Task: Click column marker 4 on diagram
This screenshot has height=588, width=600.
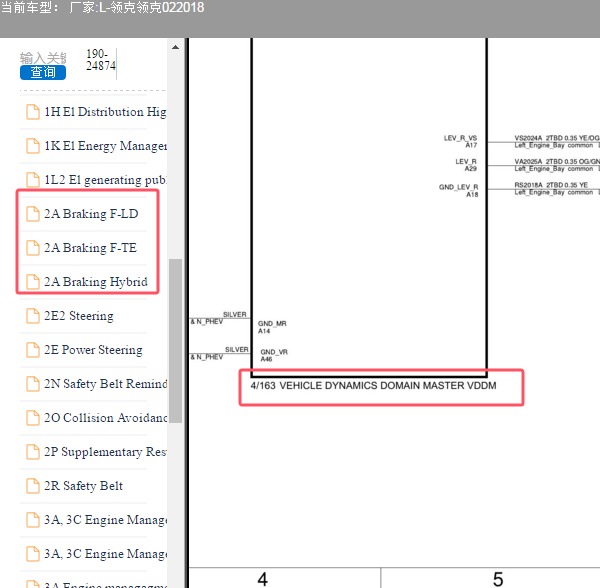Action: click(x=262, y=579)
